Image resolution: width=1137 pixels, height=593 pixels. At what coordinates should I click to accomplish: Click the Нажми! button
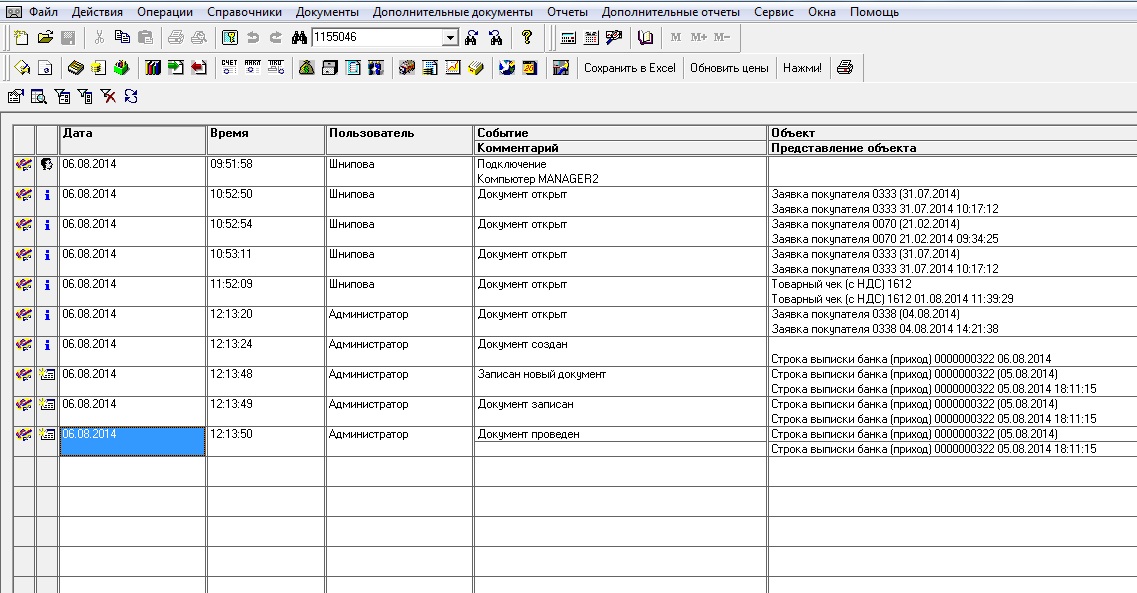[803, 67]
